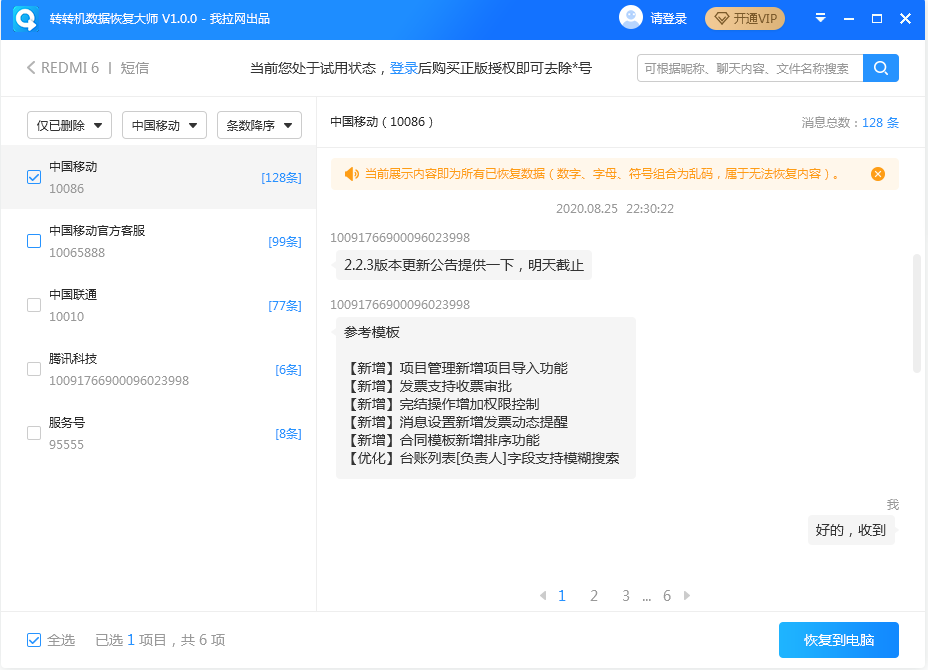
Task: Click the 请登录 login link
Action: 668,19
